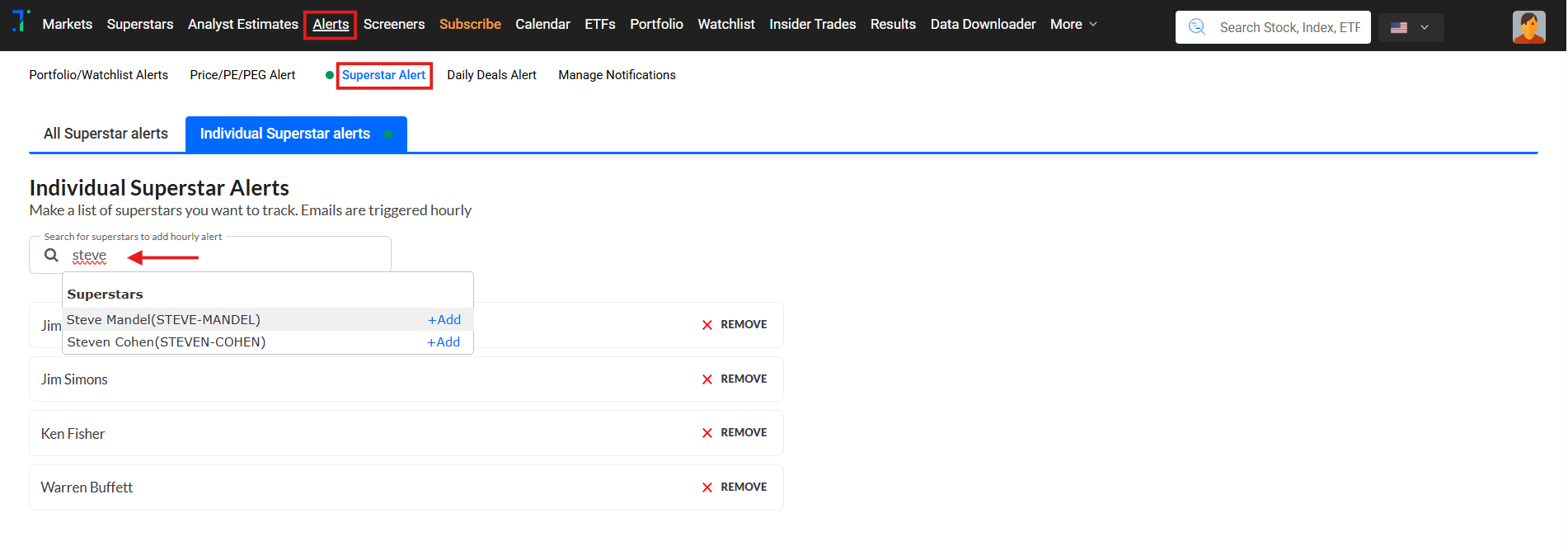The height and width of the screenshot is (551, 1568).
Task: Open Manage Notifications
Action: (617, 75)
